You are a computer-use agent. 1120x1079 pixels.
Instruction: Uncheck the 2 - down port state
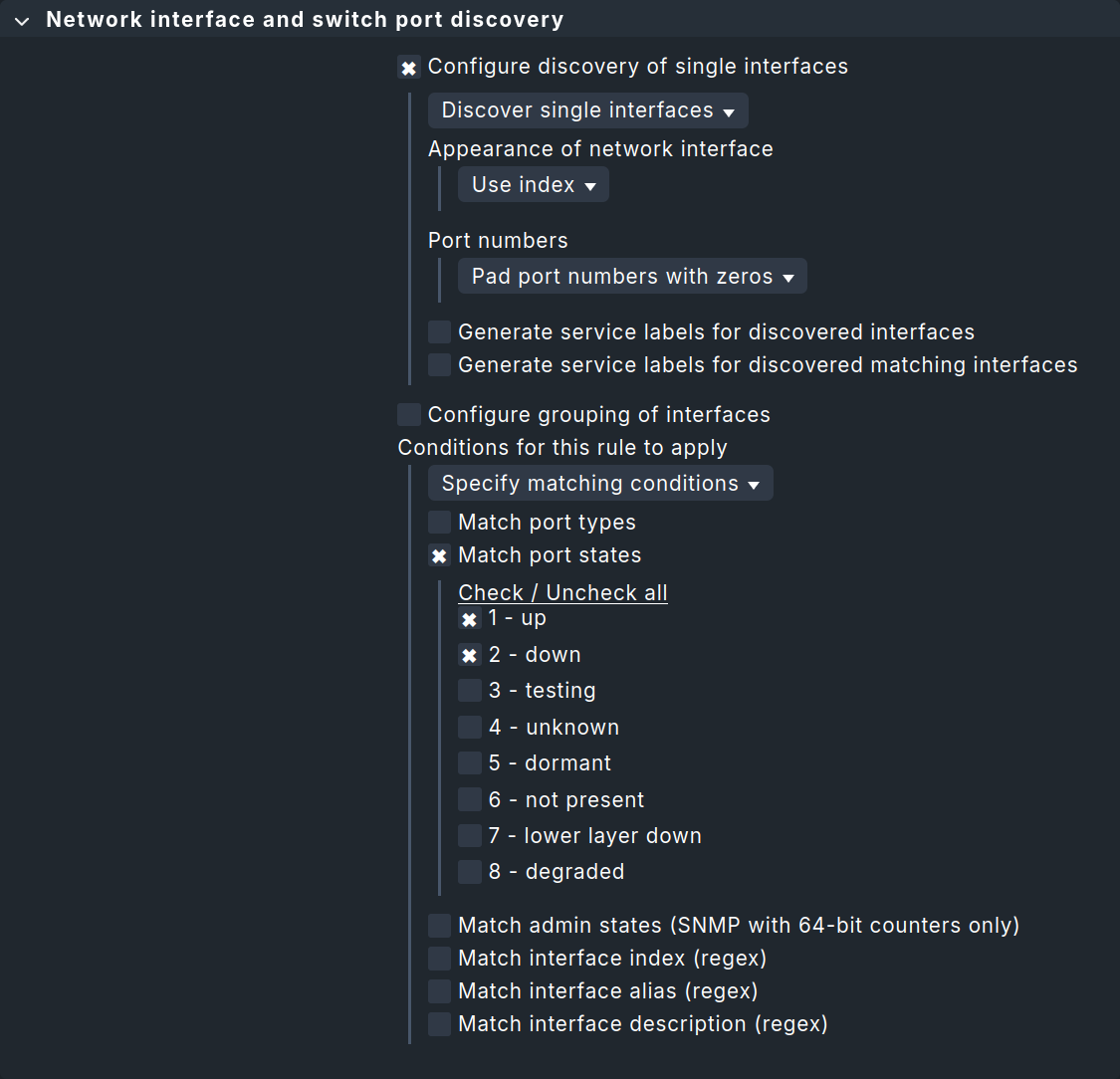[469, 654]
